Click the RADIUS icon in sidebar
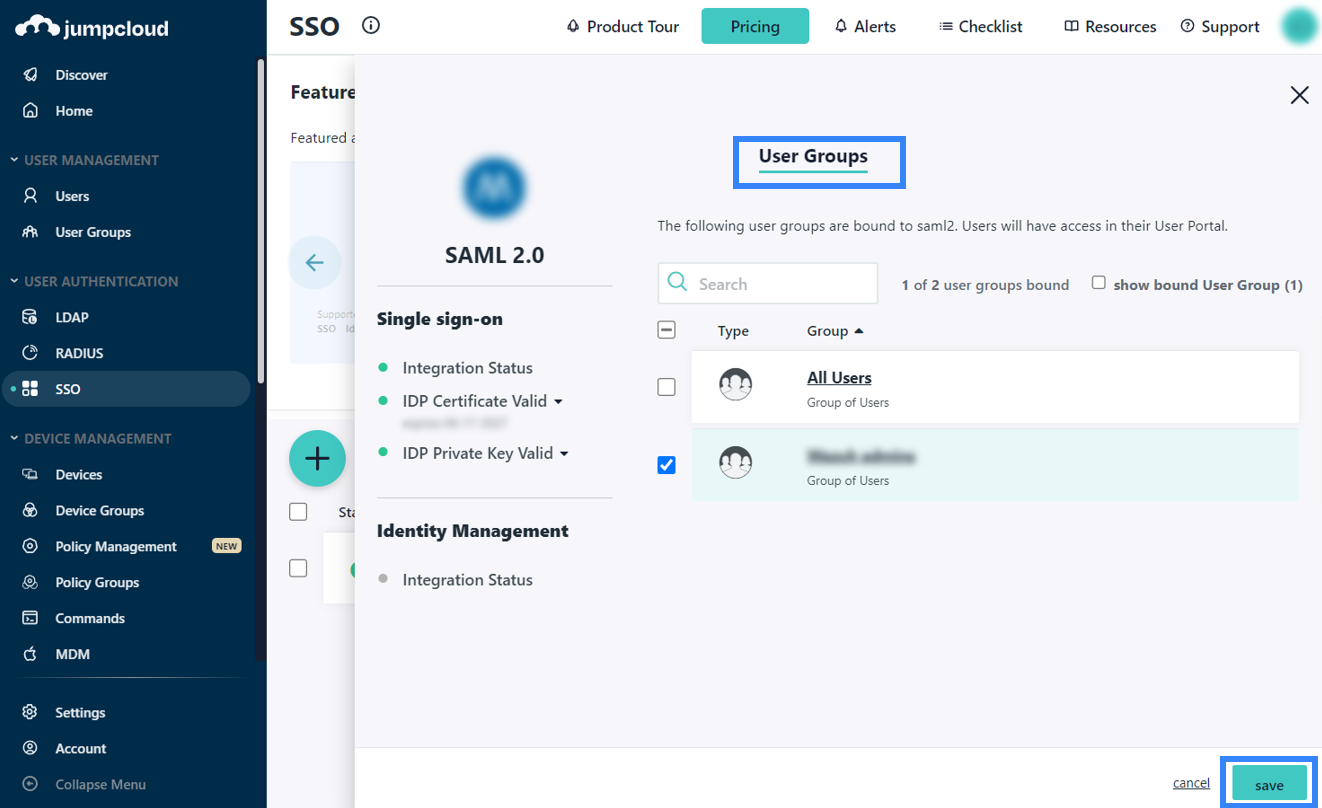This screenshot has height=808, width=1322. click(x=30, y=353)
